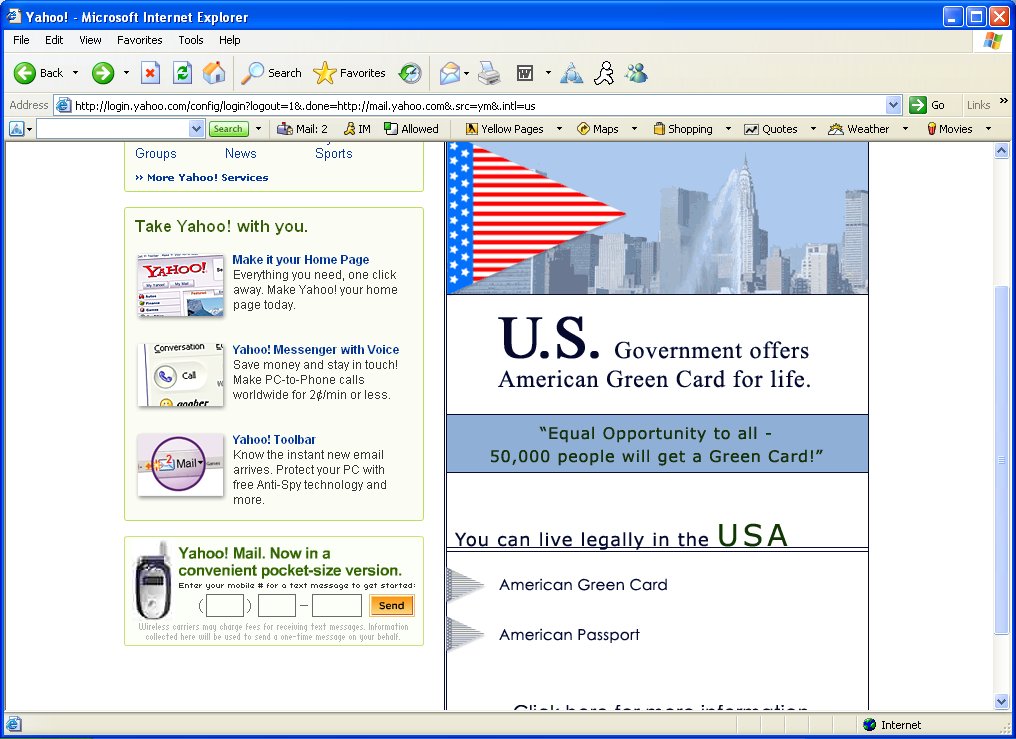
Task: Click the Edit with Word icon
Action: (x=525, y=73)
